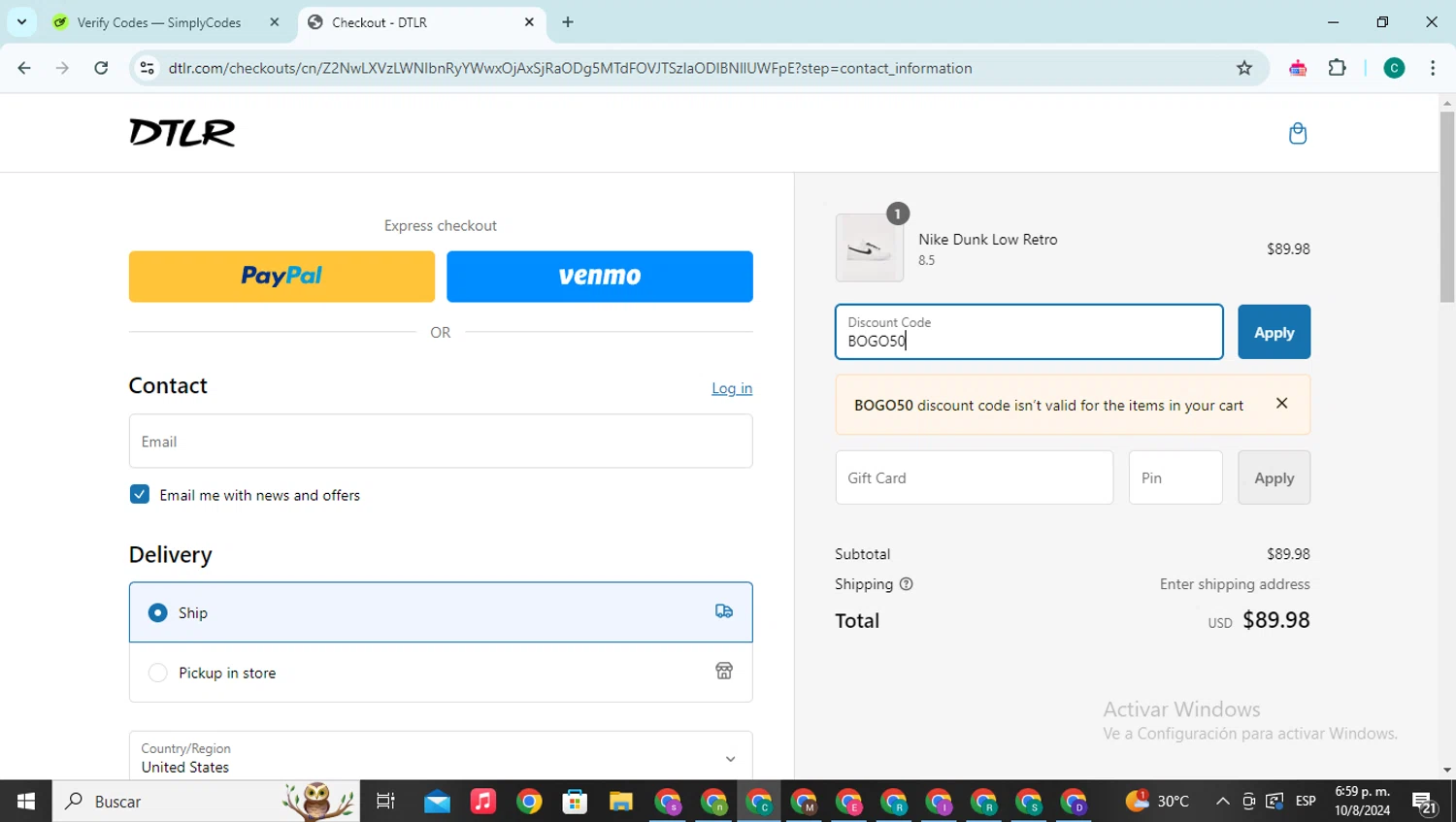Screen dimensions: 1456x822
Task: Choose Pickup in store option
Action: click(x=441, y=673)
